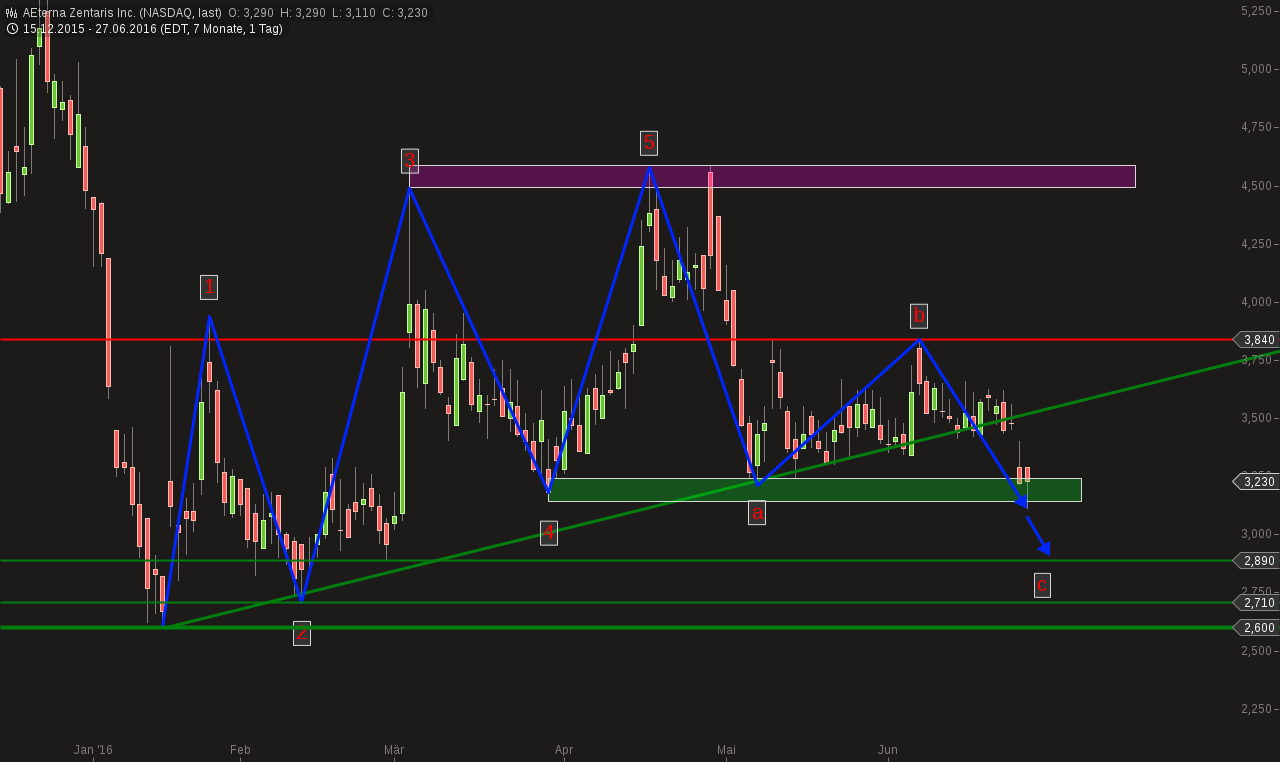Select the projected wave label c
This screenshot has width=1280, height=762.
pos(1042,585)
